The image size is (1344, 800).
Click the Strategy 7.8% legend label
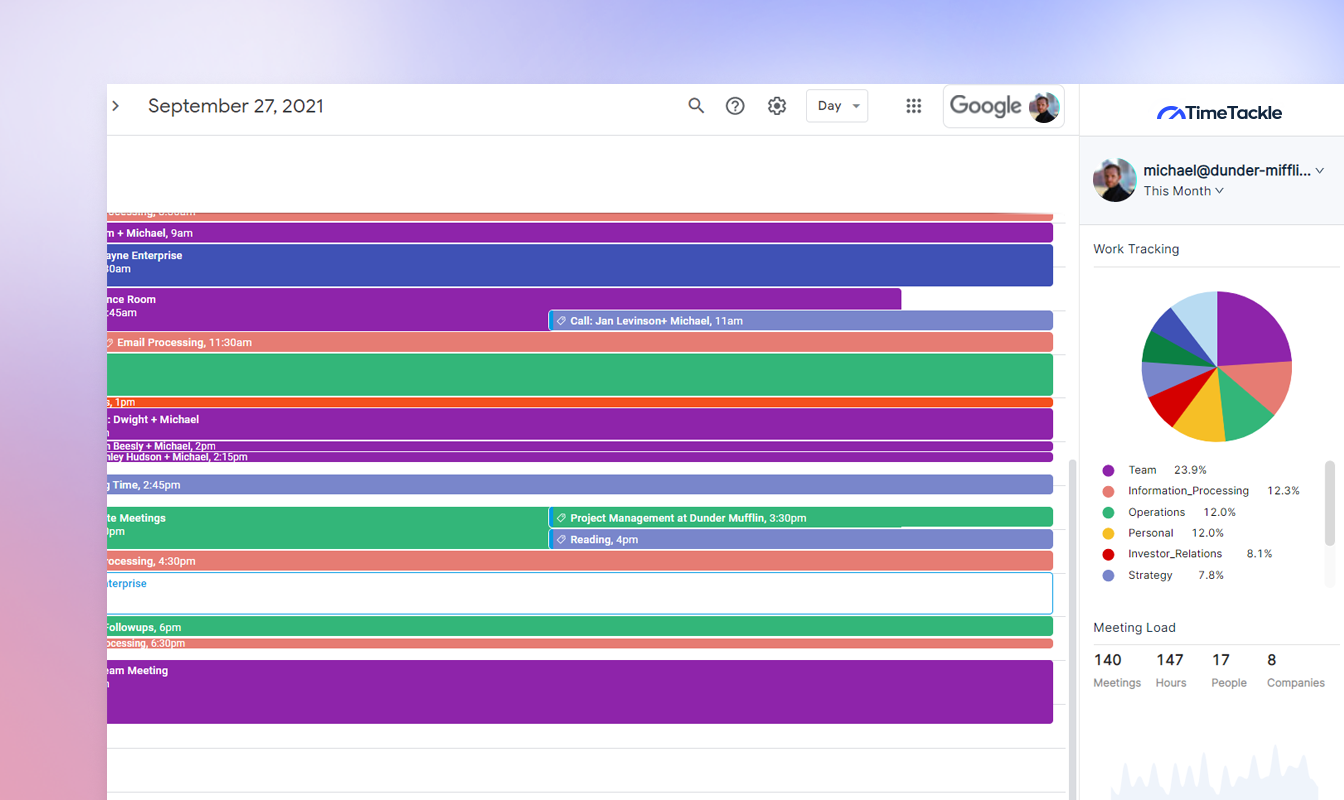point(1176,576)
